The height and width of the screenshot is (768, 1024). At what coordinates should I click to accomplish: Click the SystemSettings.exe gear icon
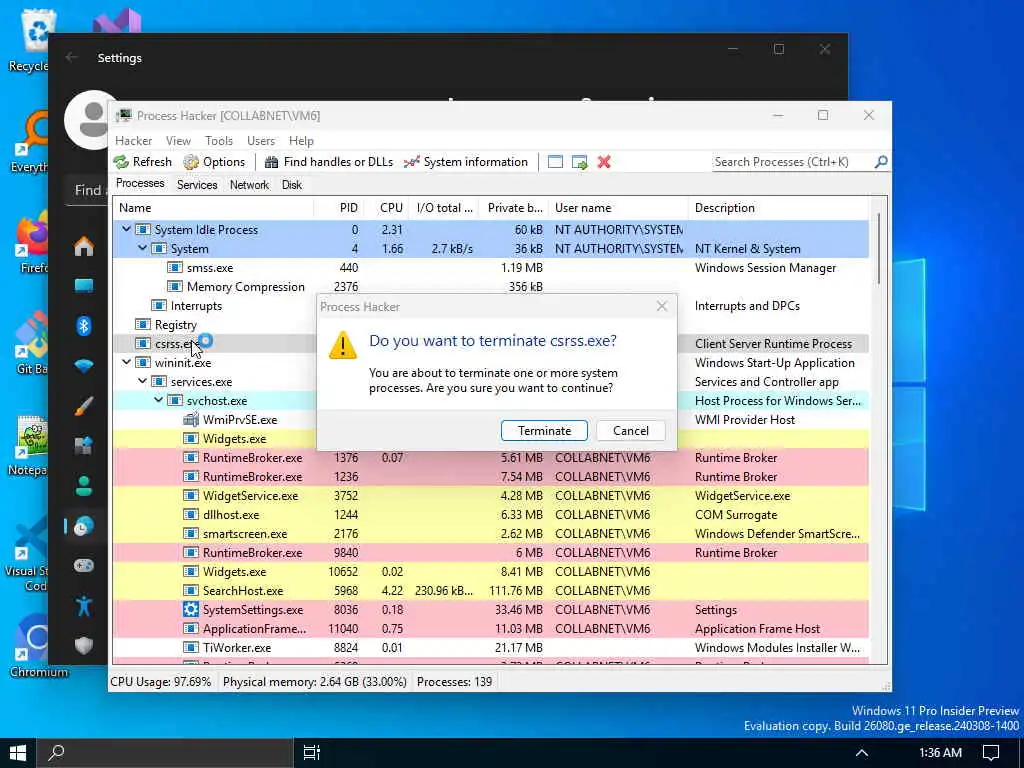click(x=191, y=609)
